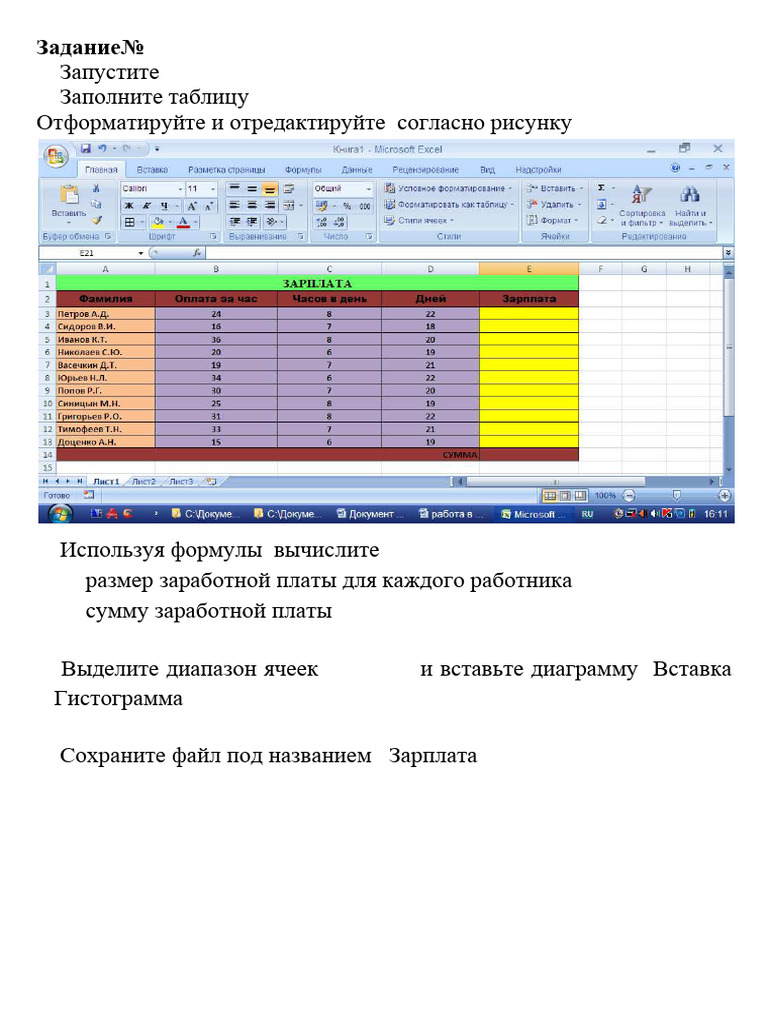Image resolution: width=768 pixels, height=1024 pixels.
Task: Click Вставить in the Ячейки group
Action: point(555,188)
